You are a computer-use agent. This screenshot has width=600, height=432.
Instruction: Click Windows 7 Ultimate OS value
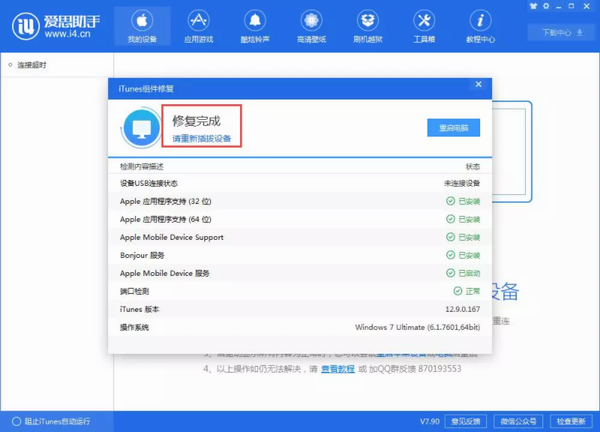[417, 327]
